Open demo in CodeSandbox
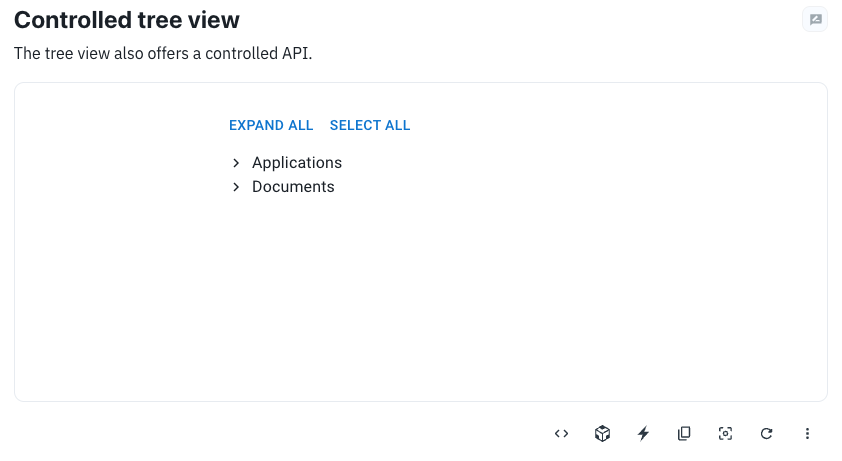The image size is (842, 461). (603, 433)
